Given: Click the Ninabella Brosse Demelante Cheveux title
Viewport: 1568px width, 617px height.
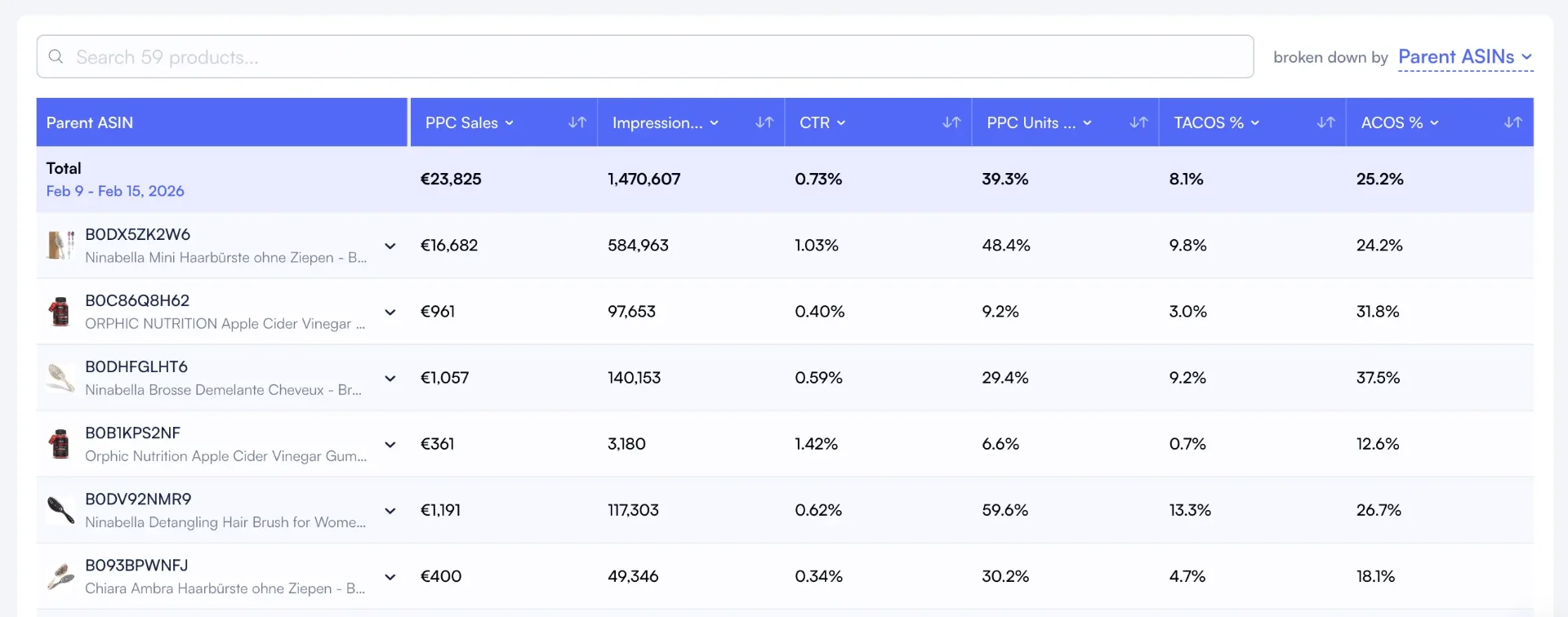Looking at the screenshot, I should click(223, 389).
